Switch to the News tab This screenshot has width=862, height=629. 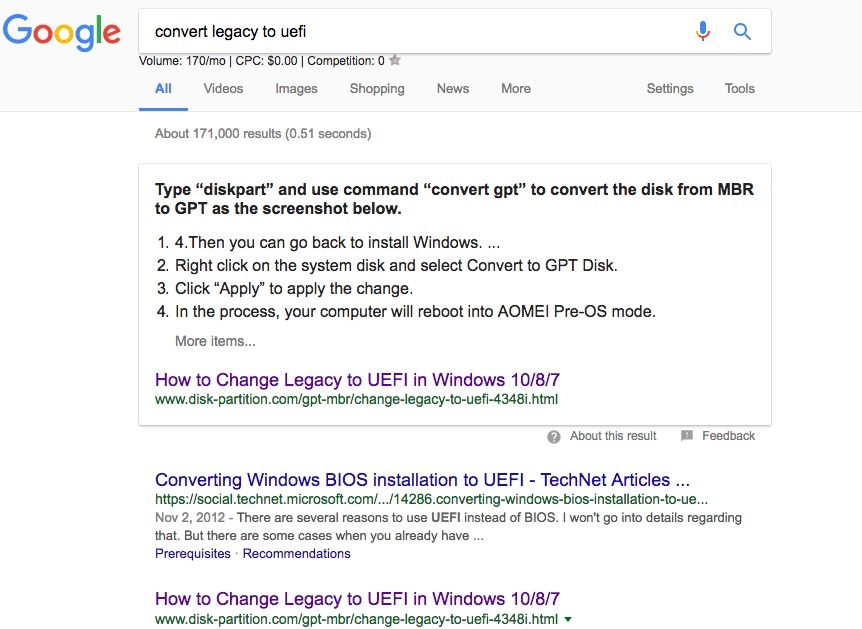tap(452, 88)
